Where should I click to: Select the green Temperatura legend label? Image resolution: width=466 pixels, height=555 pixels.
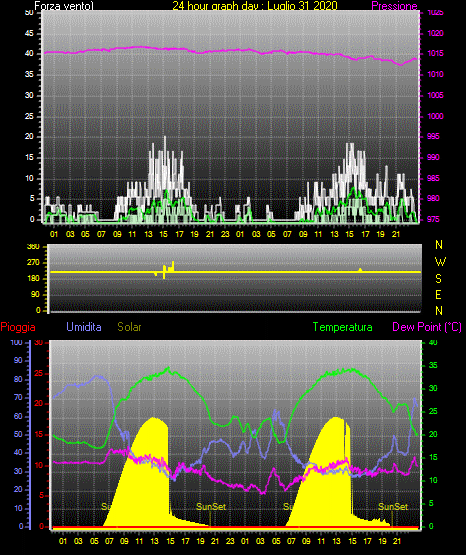pyautogui.click(x=343, y=327)
